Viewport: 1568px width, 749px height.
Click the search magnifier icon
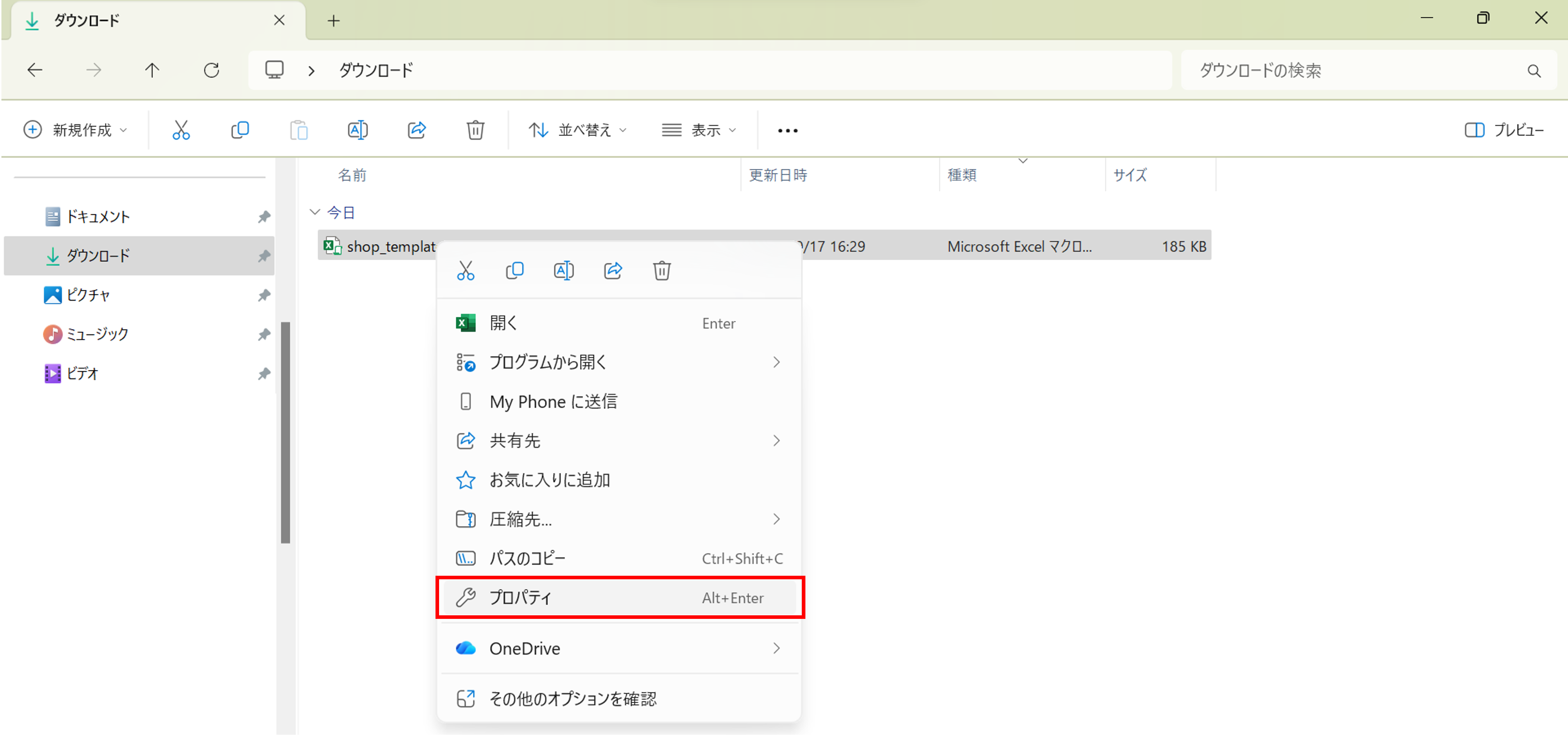(1534, 71)
